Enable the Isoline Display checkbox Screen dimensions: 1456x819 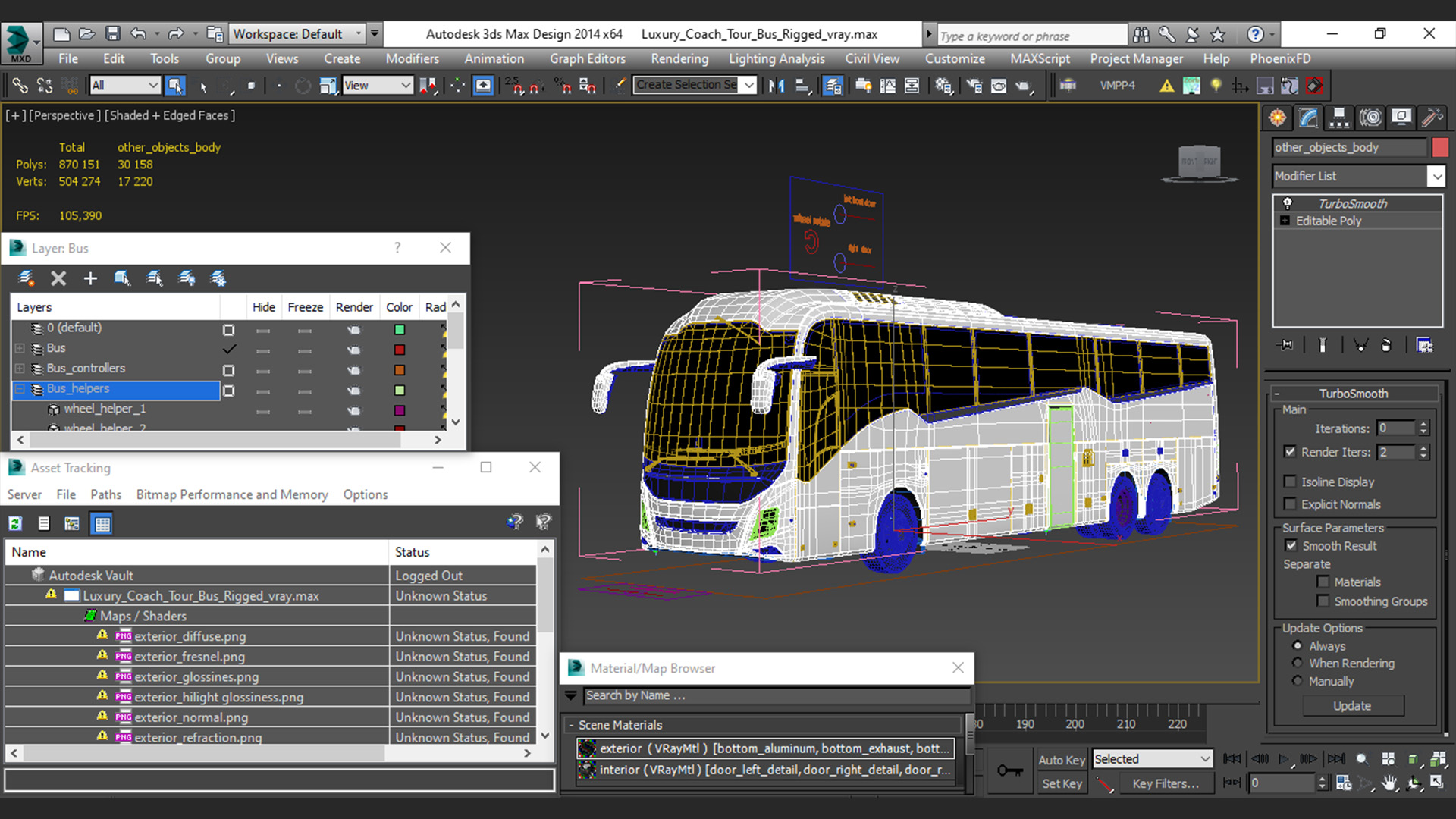tap(1290, 482)
